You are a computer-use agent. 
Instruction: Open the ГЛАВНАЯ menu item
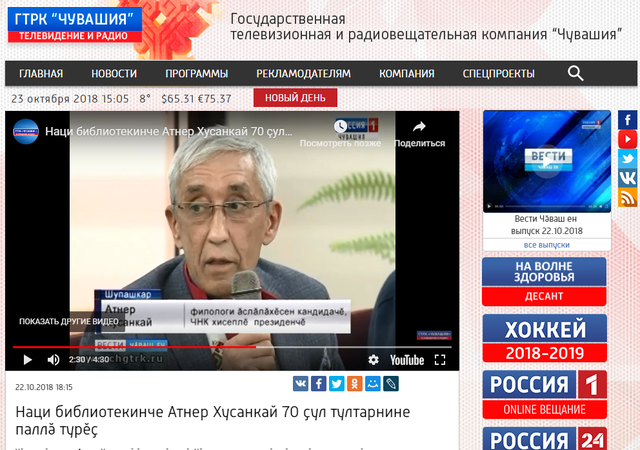coord(41,74)
